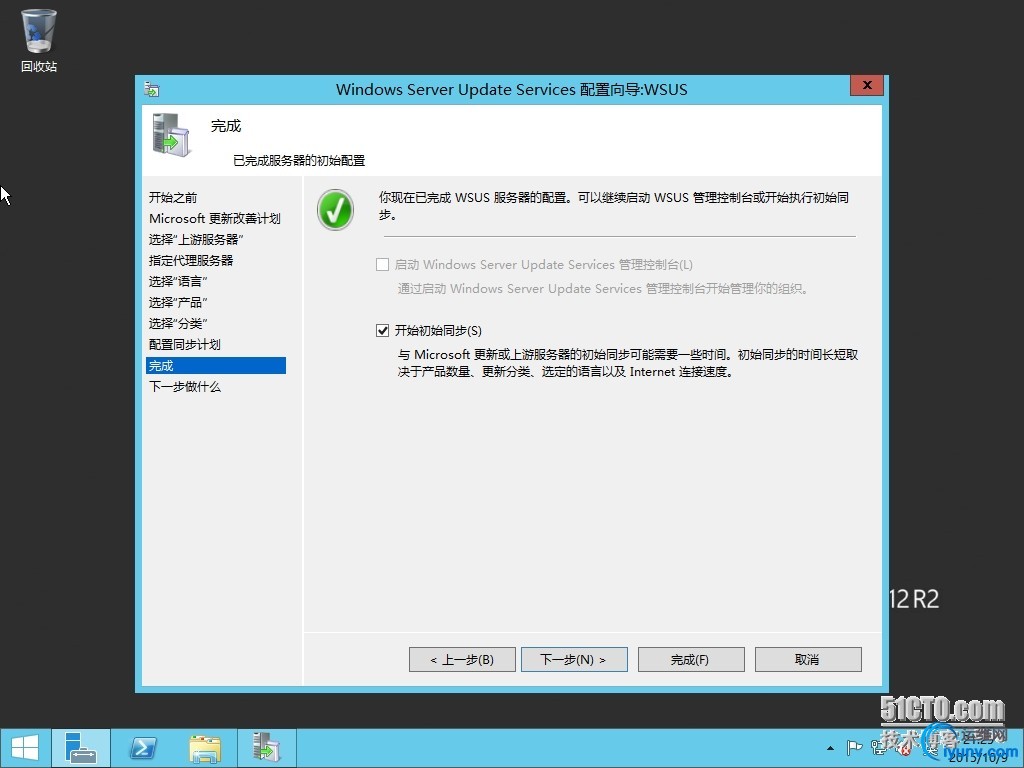Click the Action Center flag tray icon
The image size is (1024, 768).
click(x=854, y=748)
